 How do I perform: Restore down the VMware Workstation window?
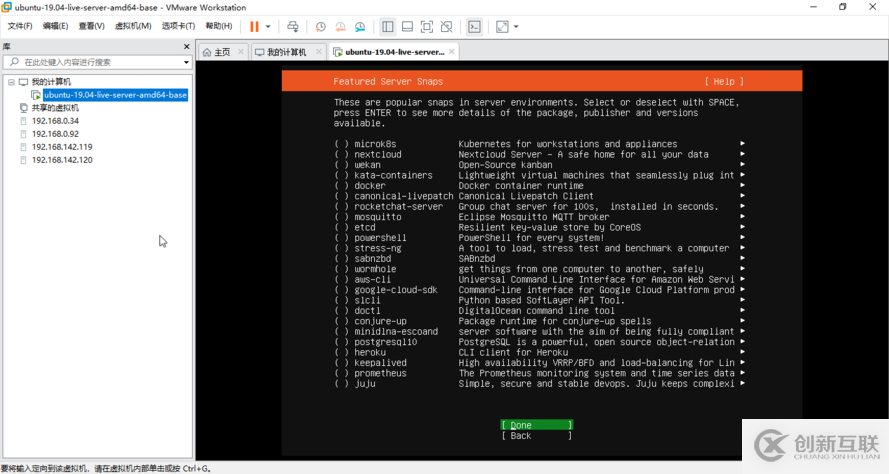(x=843, y=7)
